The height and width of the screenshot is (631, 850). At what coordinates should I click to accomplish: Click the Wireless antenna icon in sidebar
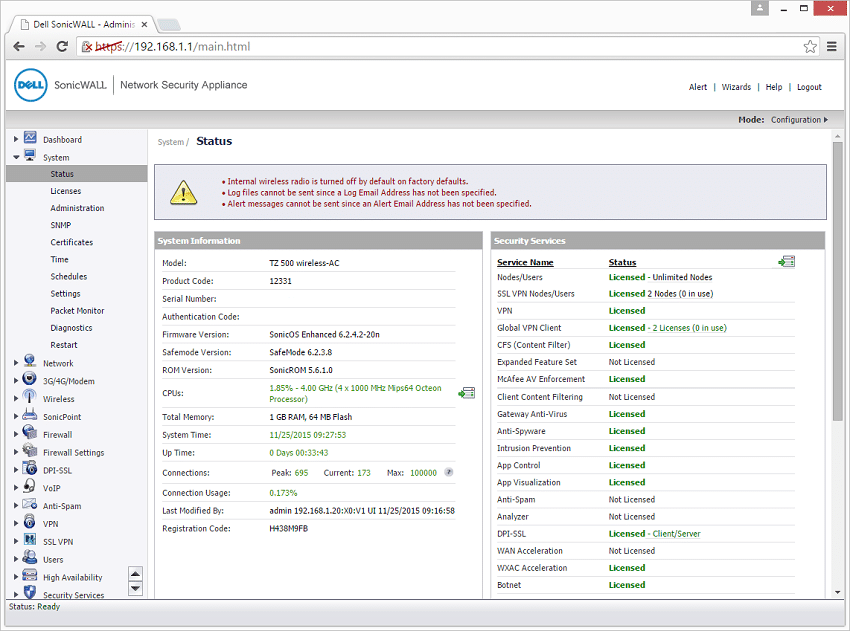click(30, 397)
